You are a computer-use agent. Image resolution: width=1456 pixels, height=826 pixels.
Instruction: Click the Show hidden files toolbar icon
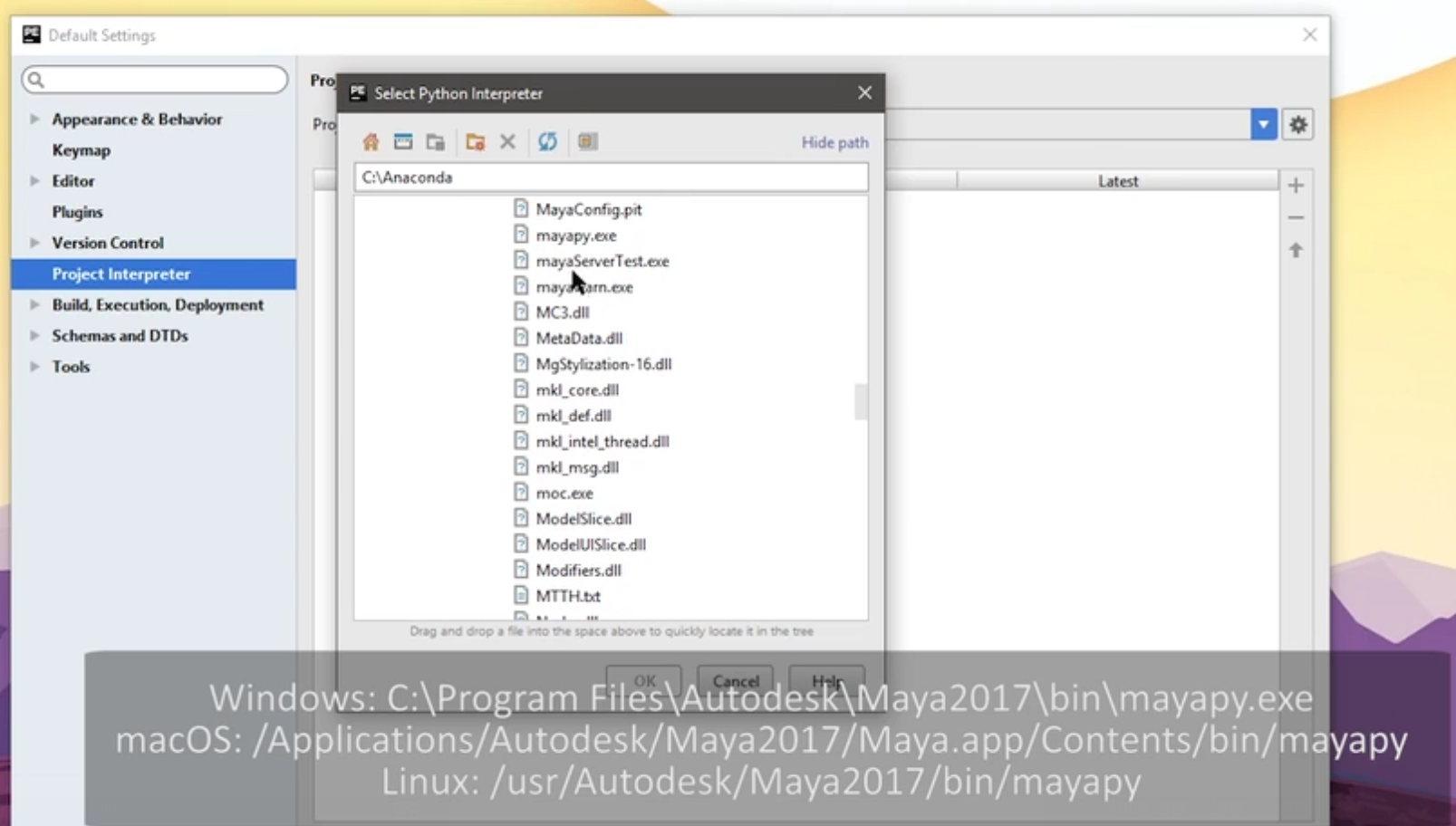click(587, 141)
